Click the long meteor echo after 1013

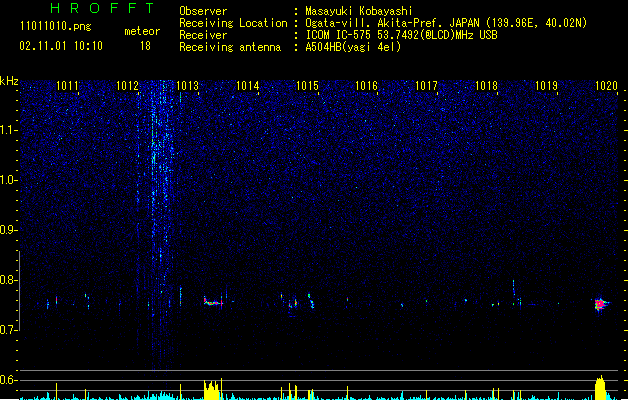coord(213,302)
